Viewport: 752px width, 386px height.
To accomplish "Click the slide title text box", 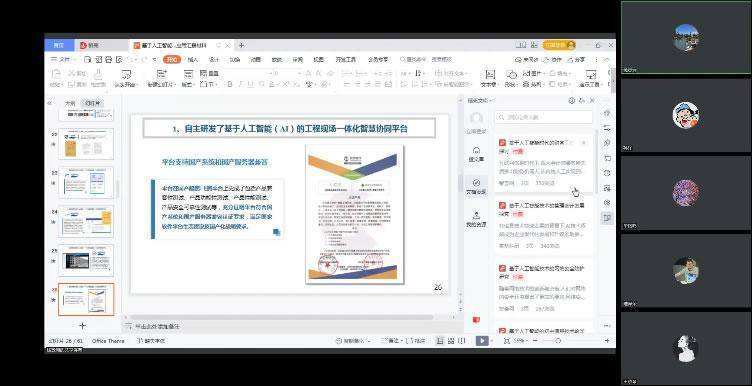I will pos(290,129).
